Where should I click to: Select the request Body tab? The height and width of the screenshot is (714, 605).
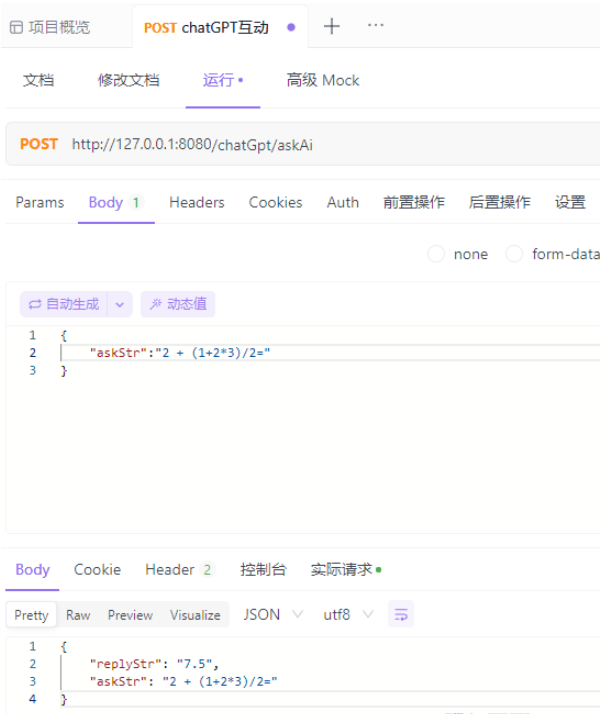tap(116, 202)
